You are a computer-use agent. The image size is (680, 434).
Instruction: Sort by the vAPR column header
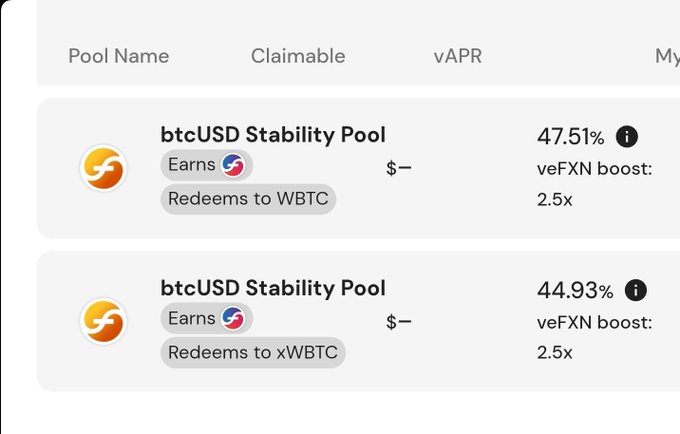pos(458,56)
